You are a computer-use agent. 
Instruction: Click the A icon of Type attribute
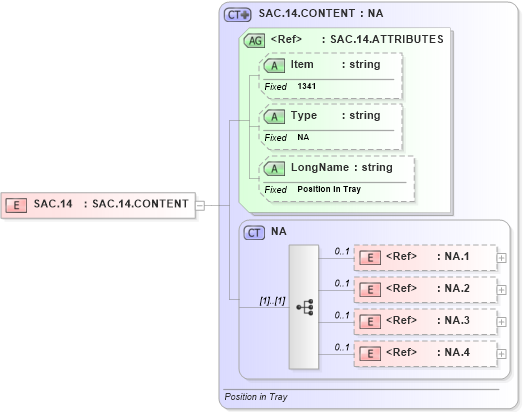274,117
